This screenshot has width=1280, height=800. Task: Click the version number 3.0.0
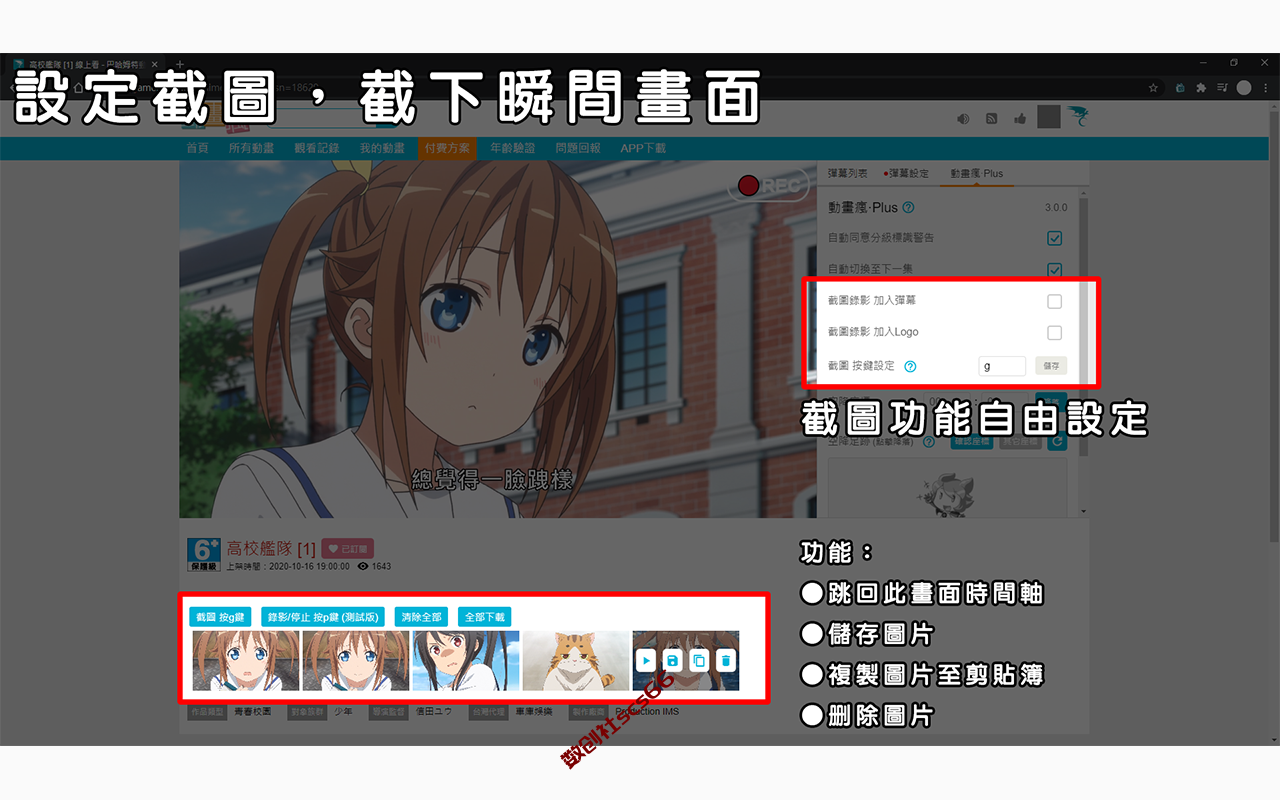point(1056,208)
